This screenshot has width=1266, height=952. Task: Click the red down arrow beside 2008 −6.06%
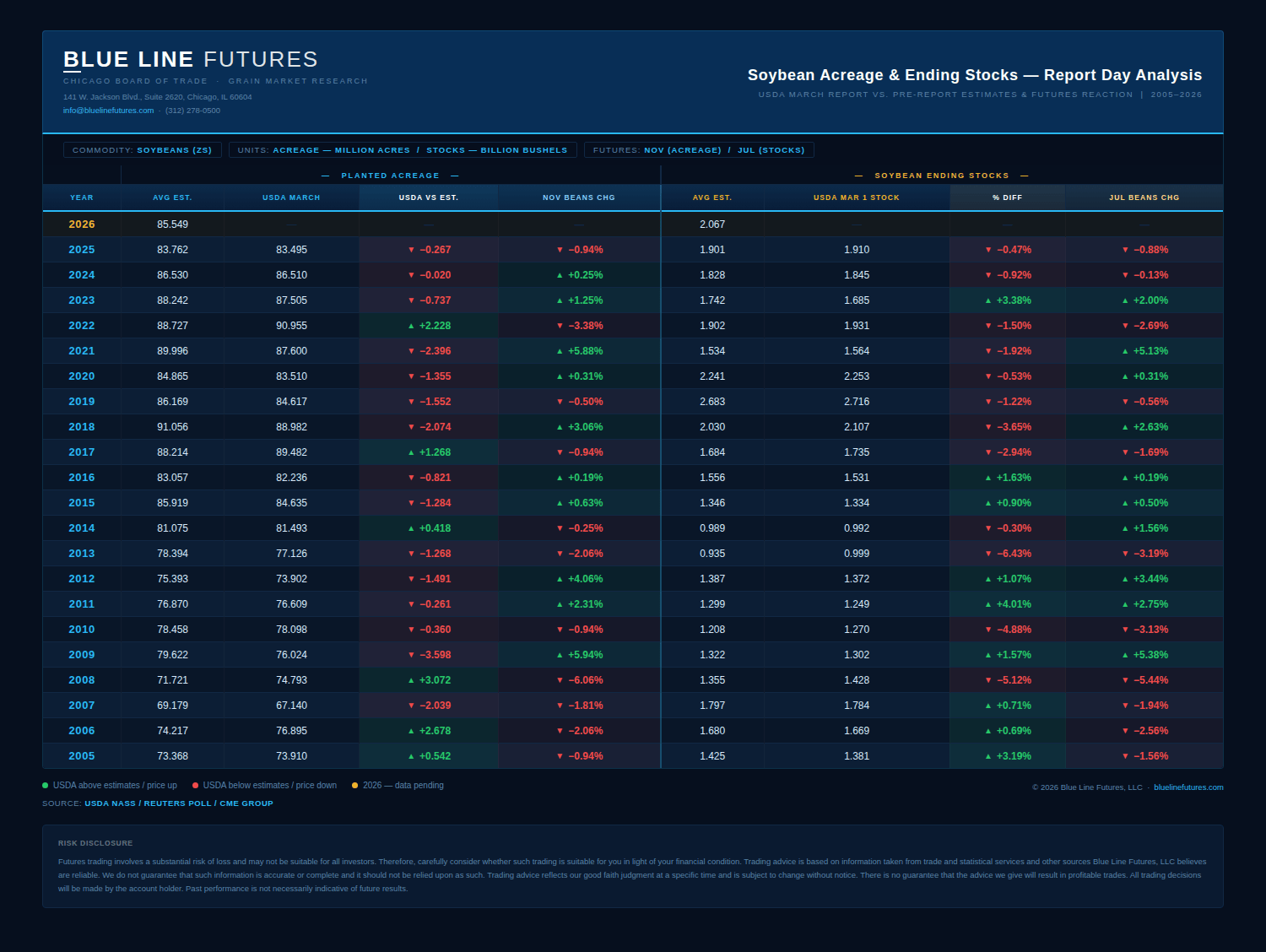pos(560,680)
